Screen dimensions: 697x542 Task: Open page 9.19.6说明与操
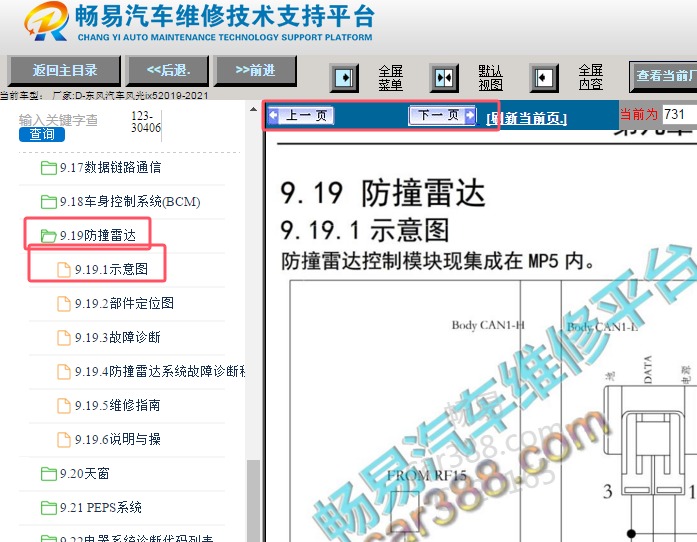click(117, 439)
